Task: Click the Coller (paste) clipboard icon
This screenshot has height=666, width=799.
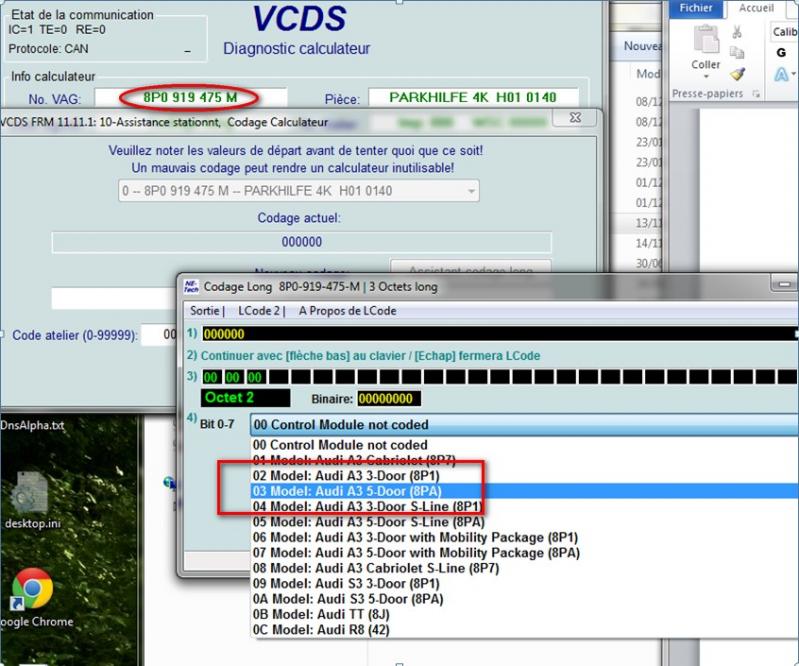Action: tap(706, 40)
